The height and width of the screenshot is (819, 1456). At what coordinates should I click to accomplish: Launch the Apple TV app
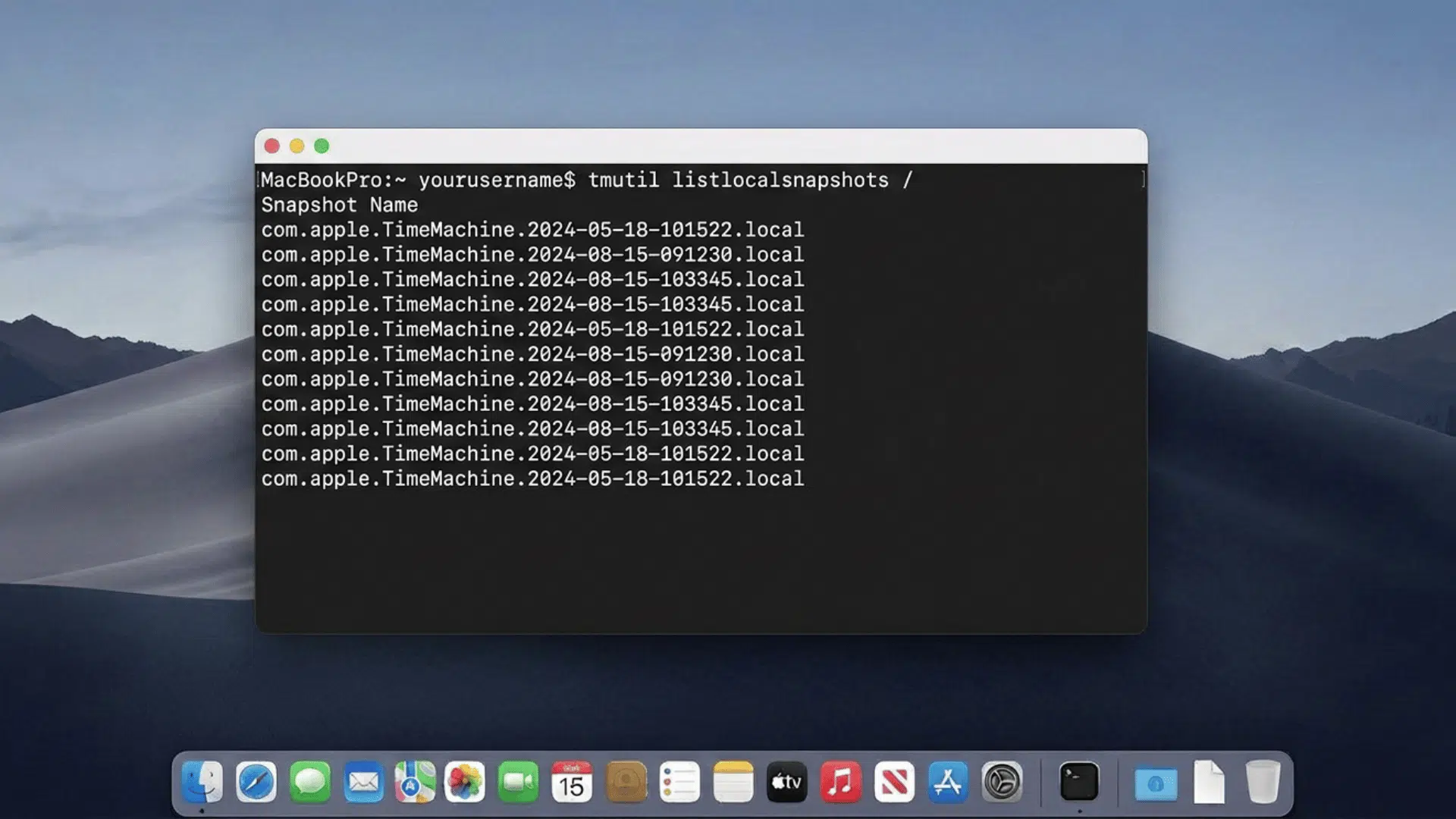click(787, 782)
